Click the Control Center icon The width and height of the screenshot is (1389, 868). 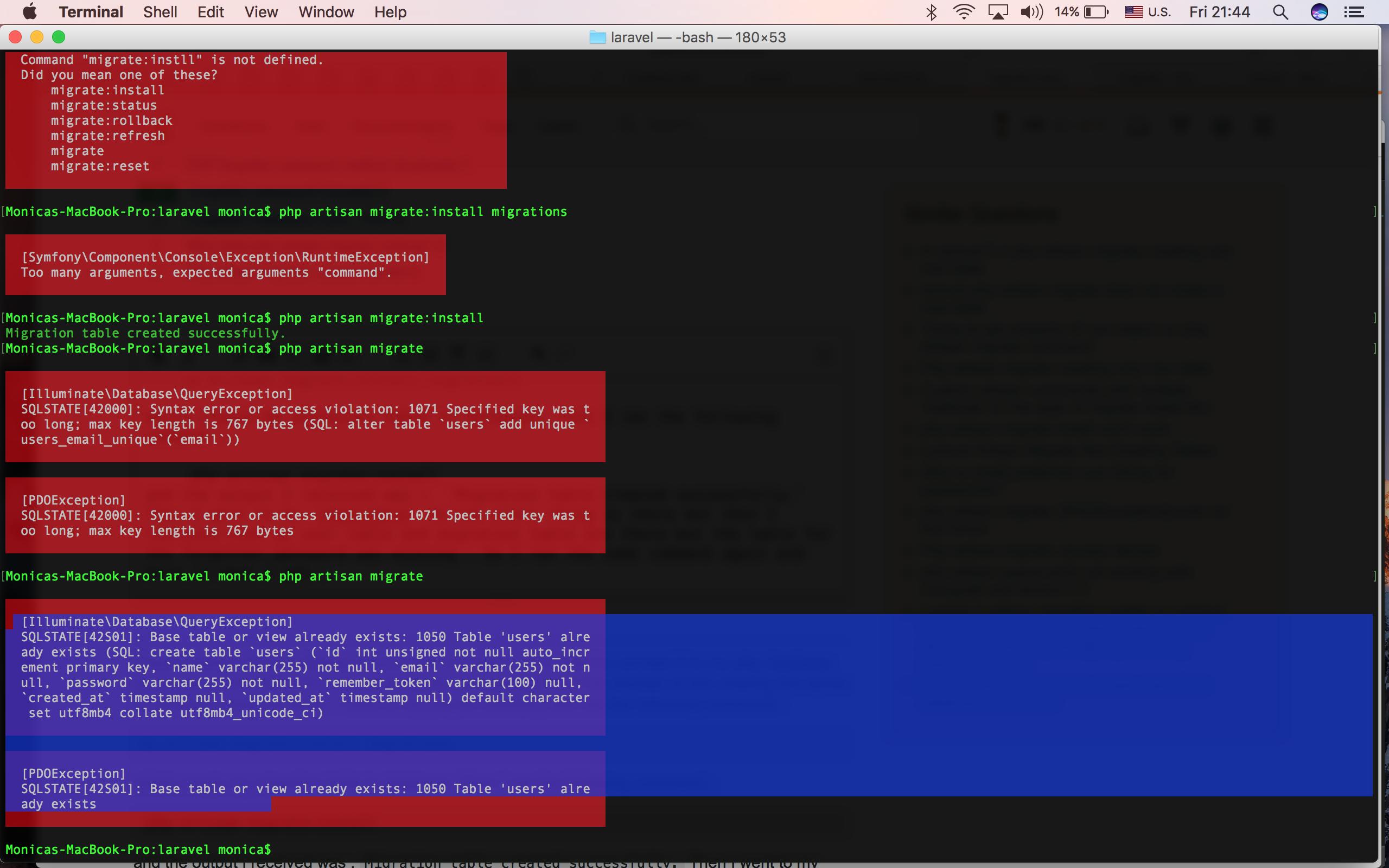click(1357, 12)
